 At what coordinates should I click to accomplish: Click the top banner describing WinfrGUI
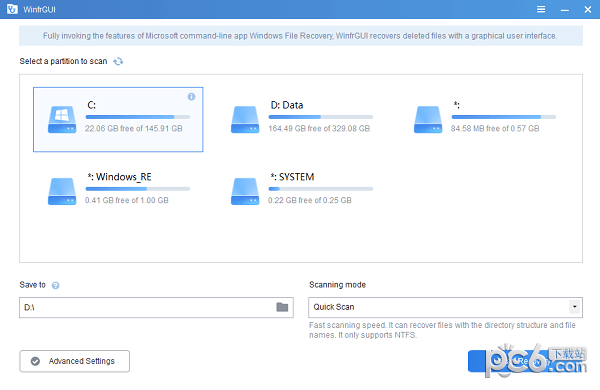301,36
